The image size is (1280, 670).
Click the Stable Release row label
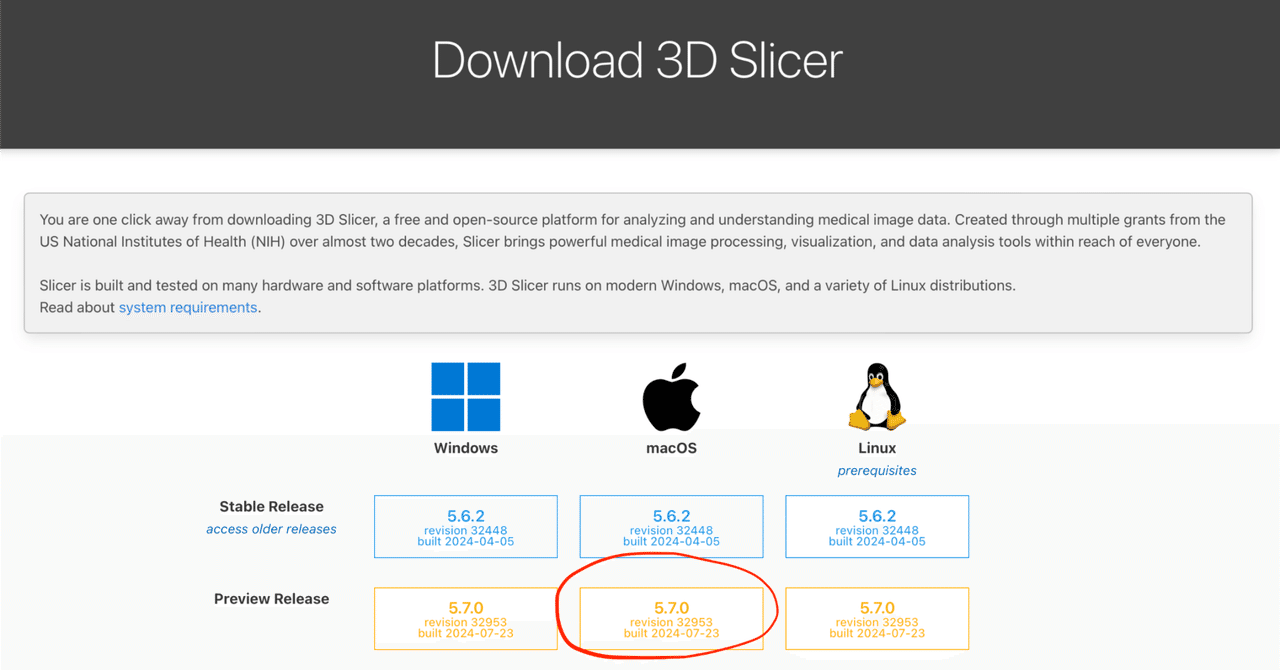click(x=271, y=506)
